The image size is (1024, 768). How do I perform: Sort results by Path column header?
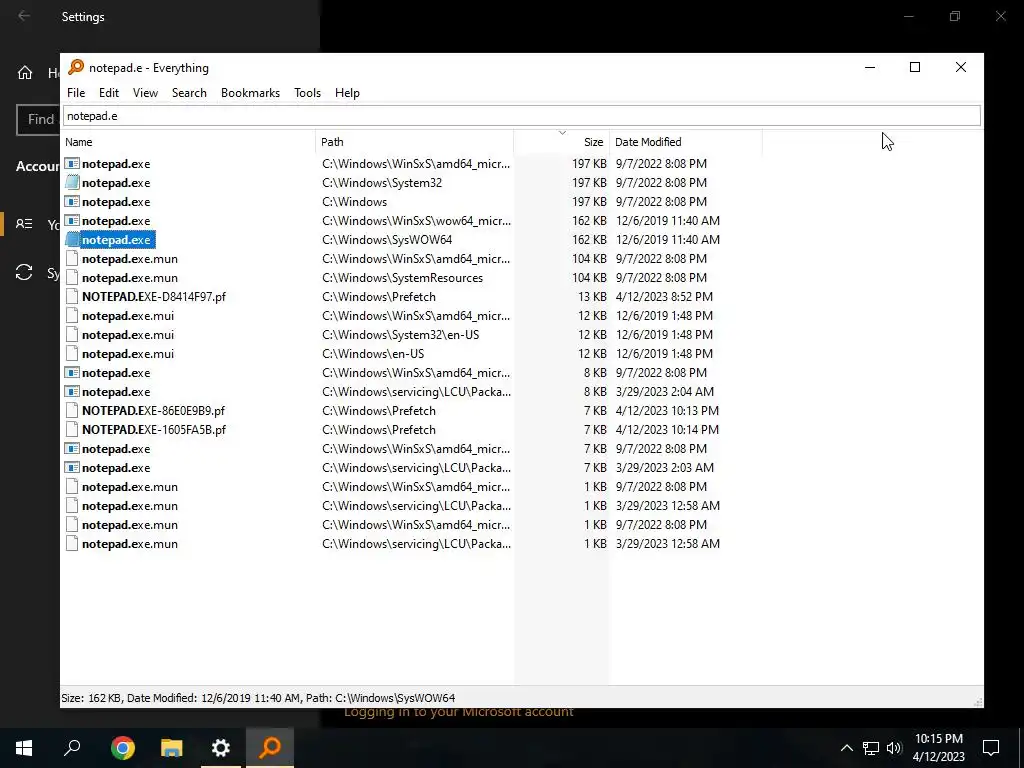pos(415,142)
